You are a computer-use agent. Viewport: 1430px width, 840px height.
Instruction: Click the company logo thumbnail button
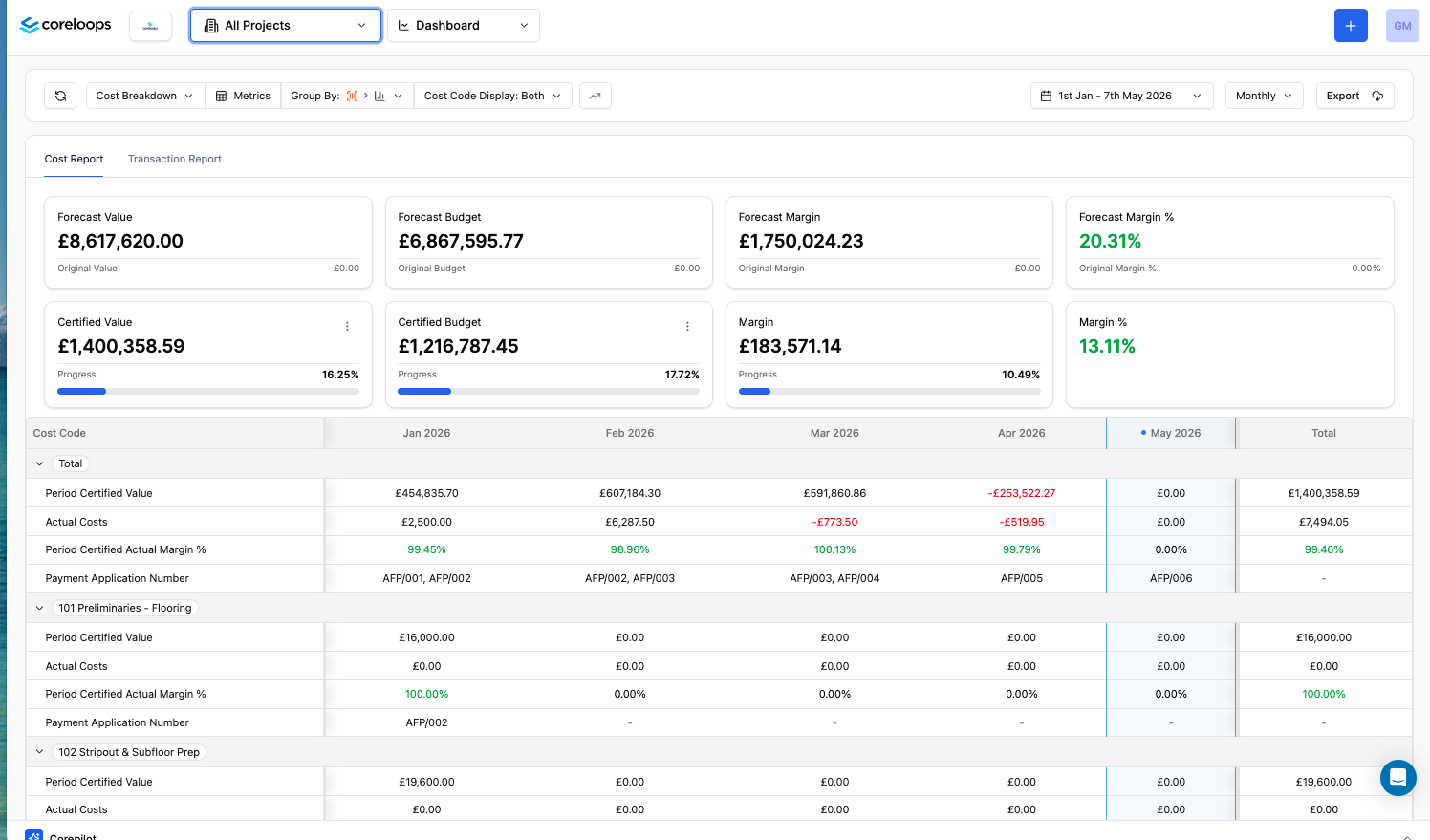click(x=150, y=26)
